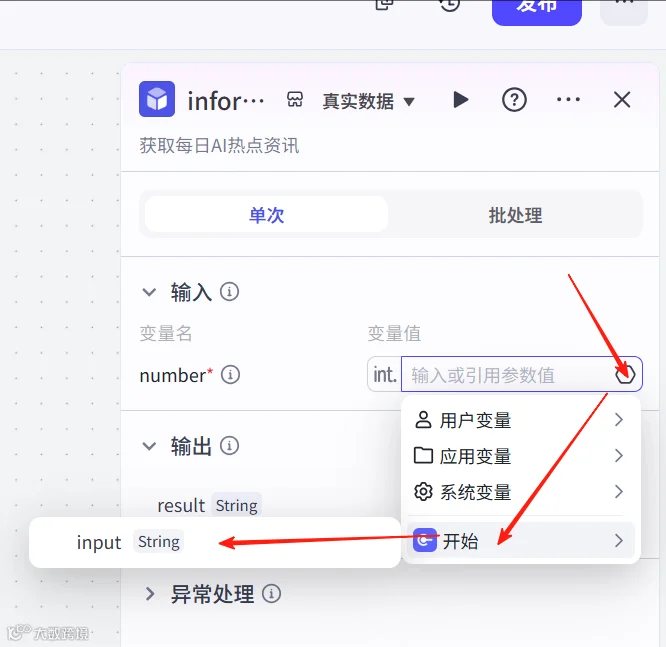
Task: Select the 单次 tab
Action: click(x=266, y=215)
